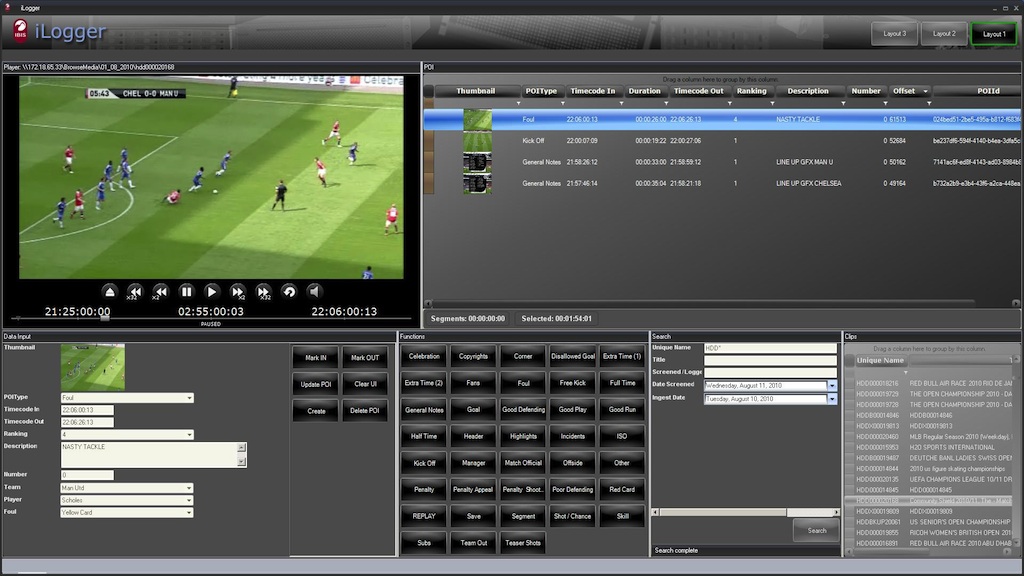Tag the Celebration function
The width and height of the screenshot is (1024, 576).
point(424,357)
